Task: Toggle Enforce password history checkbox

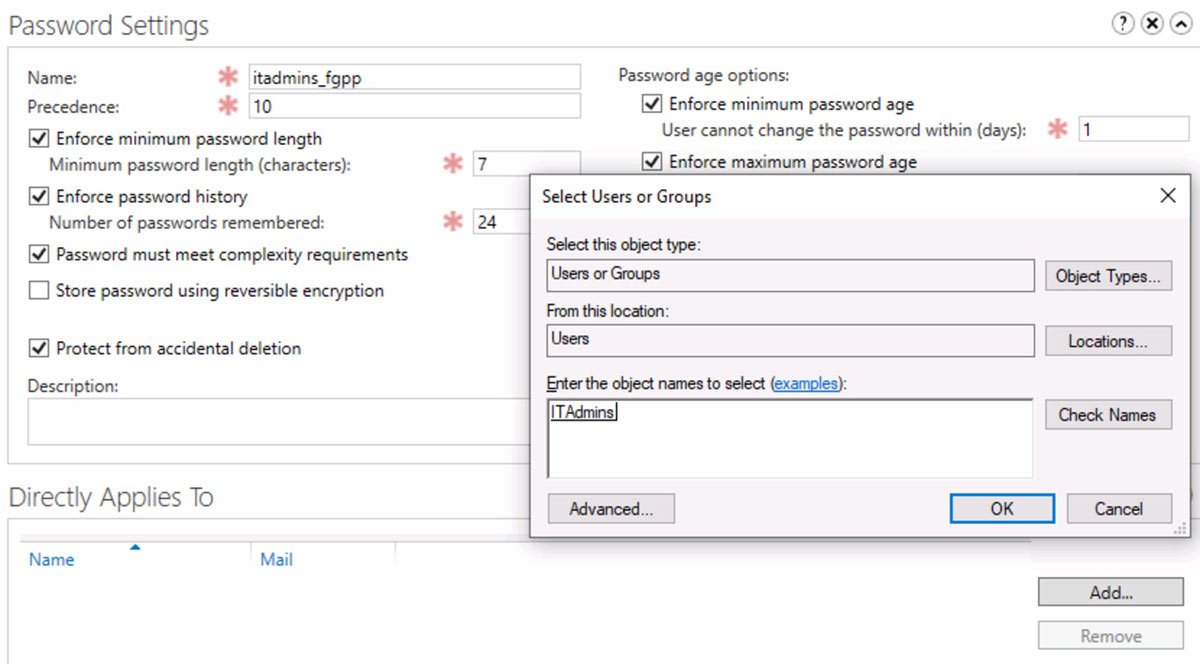Action: [x=39, y=197]
